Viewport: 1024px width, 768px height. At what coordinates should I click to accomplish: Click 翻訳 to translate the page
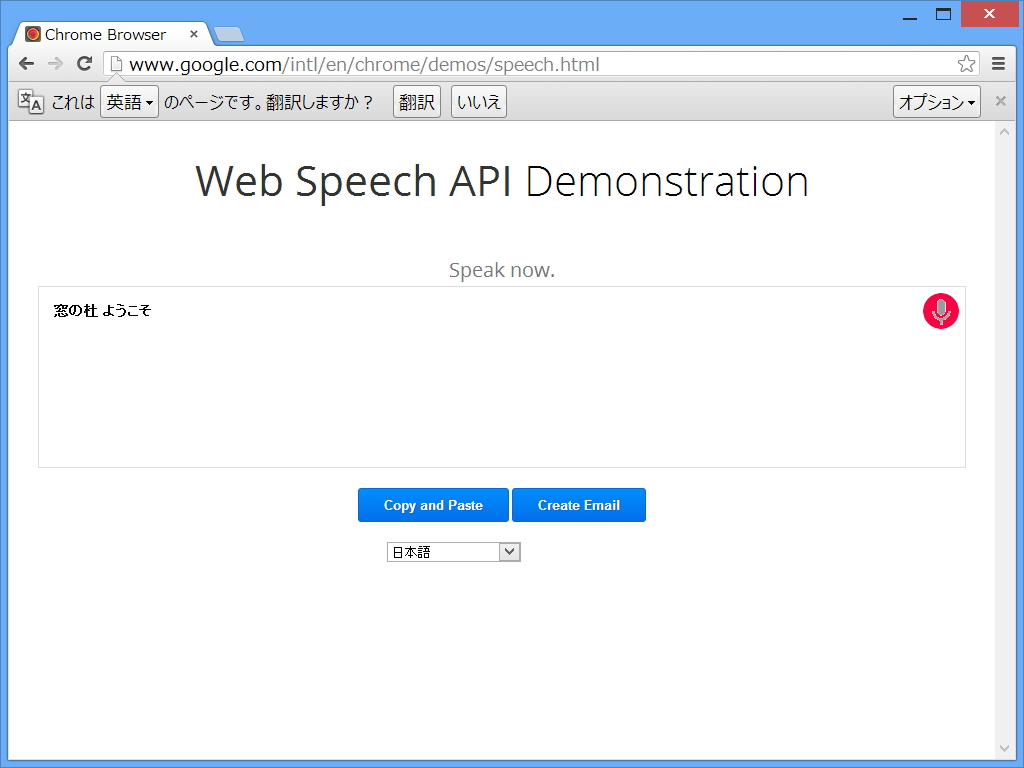416,101
